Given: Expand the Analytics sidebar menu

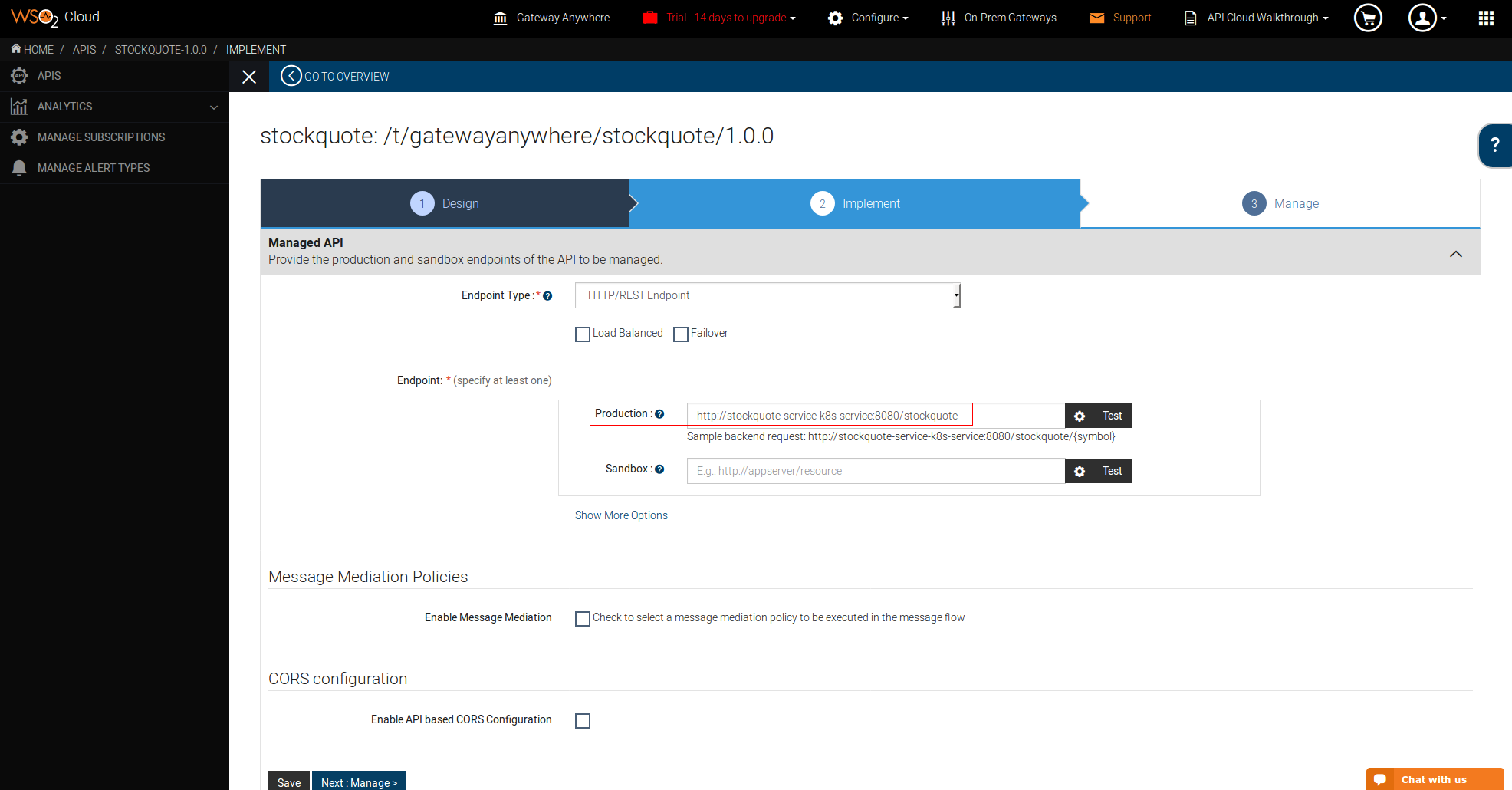Looking at the screenshot, I should 214,107.
